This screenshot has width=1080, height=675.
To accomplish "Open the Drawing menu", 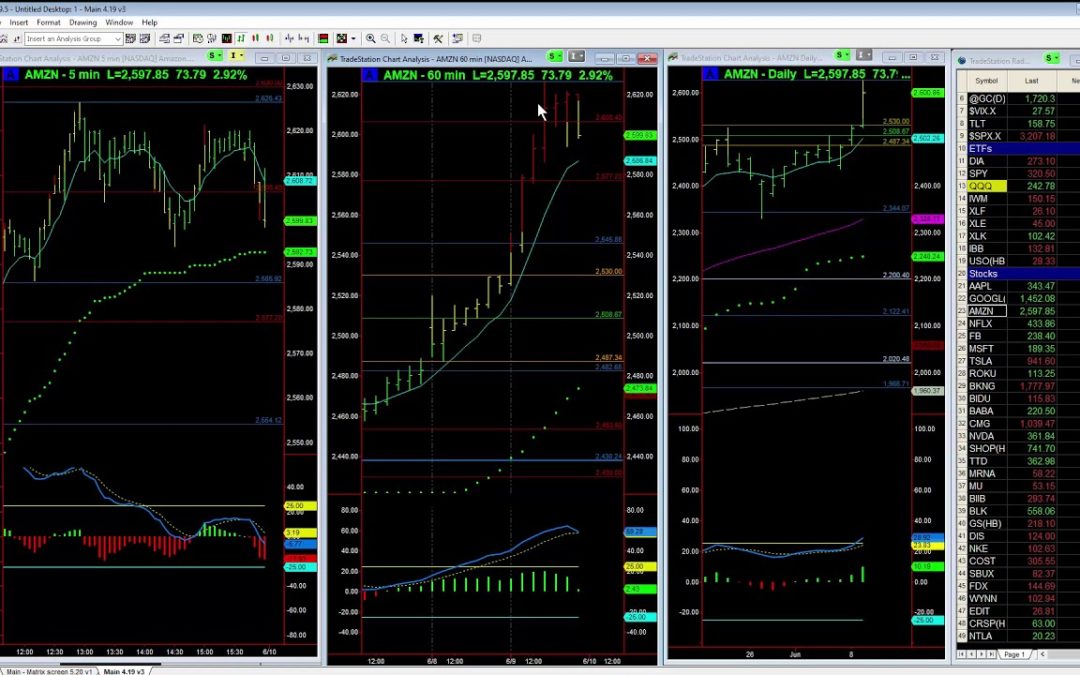I will [x=84, y=22].
